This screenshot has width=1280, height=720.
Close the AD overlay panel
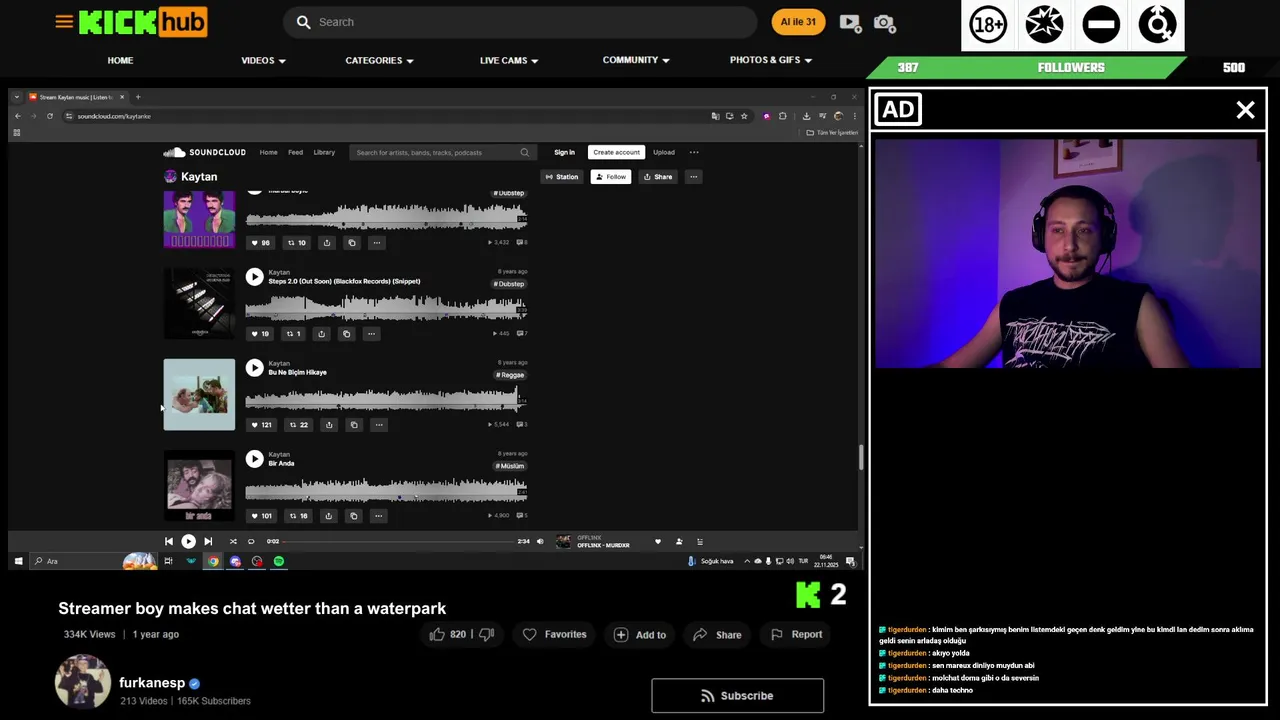click(x=1245, y=110)
